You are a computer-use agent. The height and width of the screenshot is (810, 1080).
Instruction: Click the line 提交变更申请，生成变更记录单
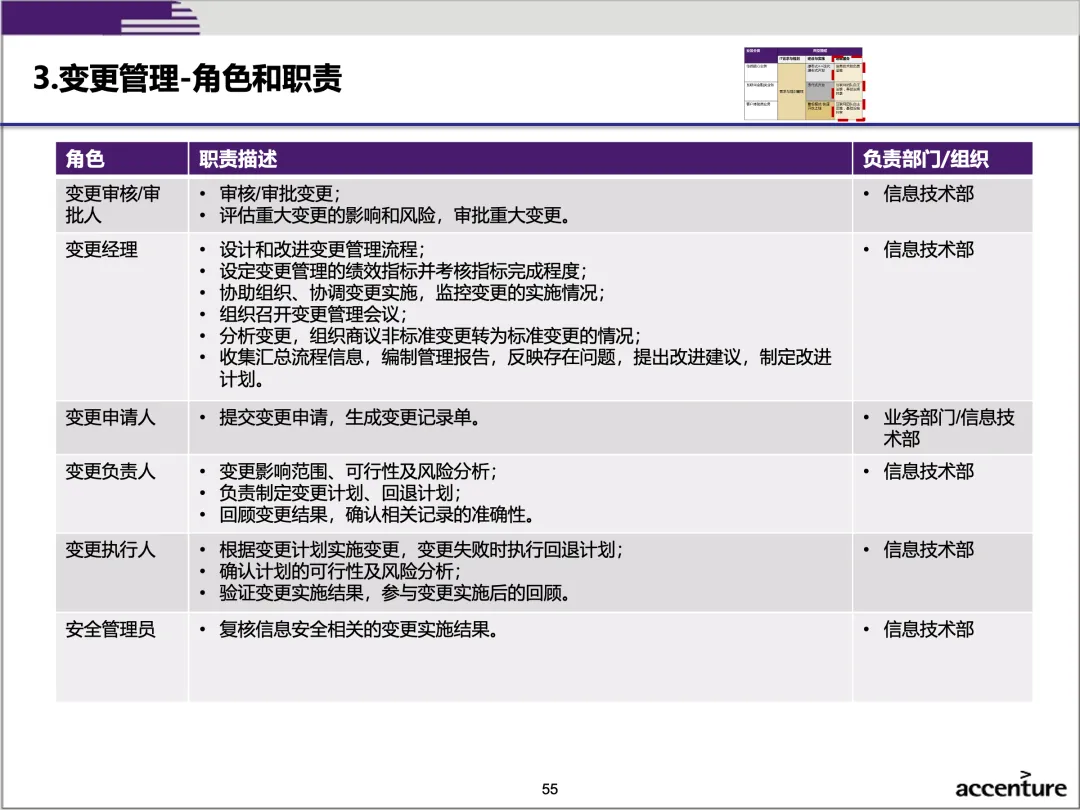pos(350,417)
